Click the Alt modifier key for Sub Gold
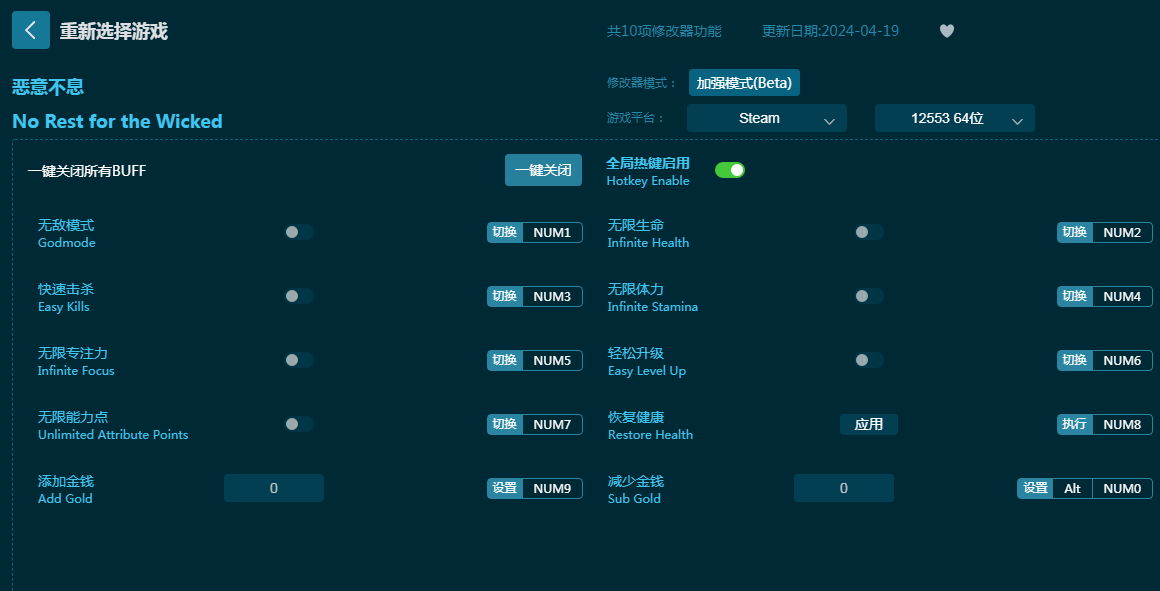 point(1072,488)
